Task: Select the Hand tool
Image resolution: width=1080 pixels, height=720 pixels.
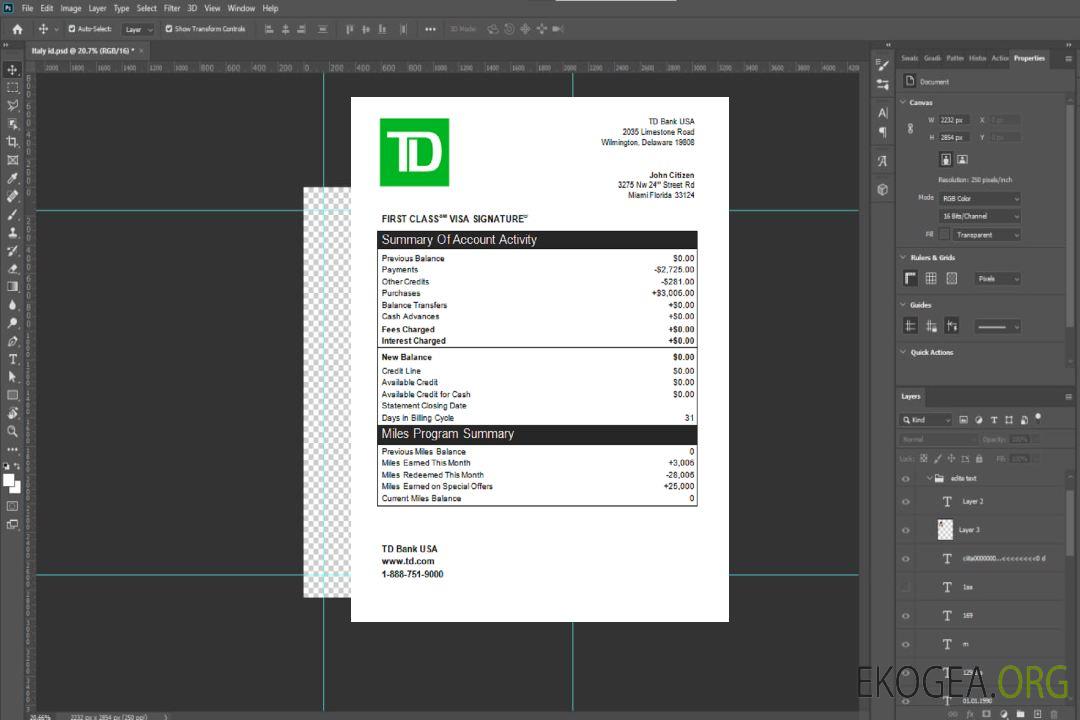Action: click(x=12, y=413)
